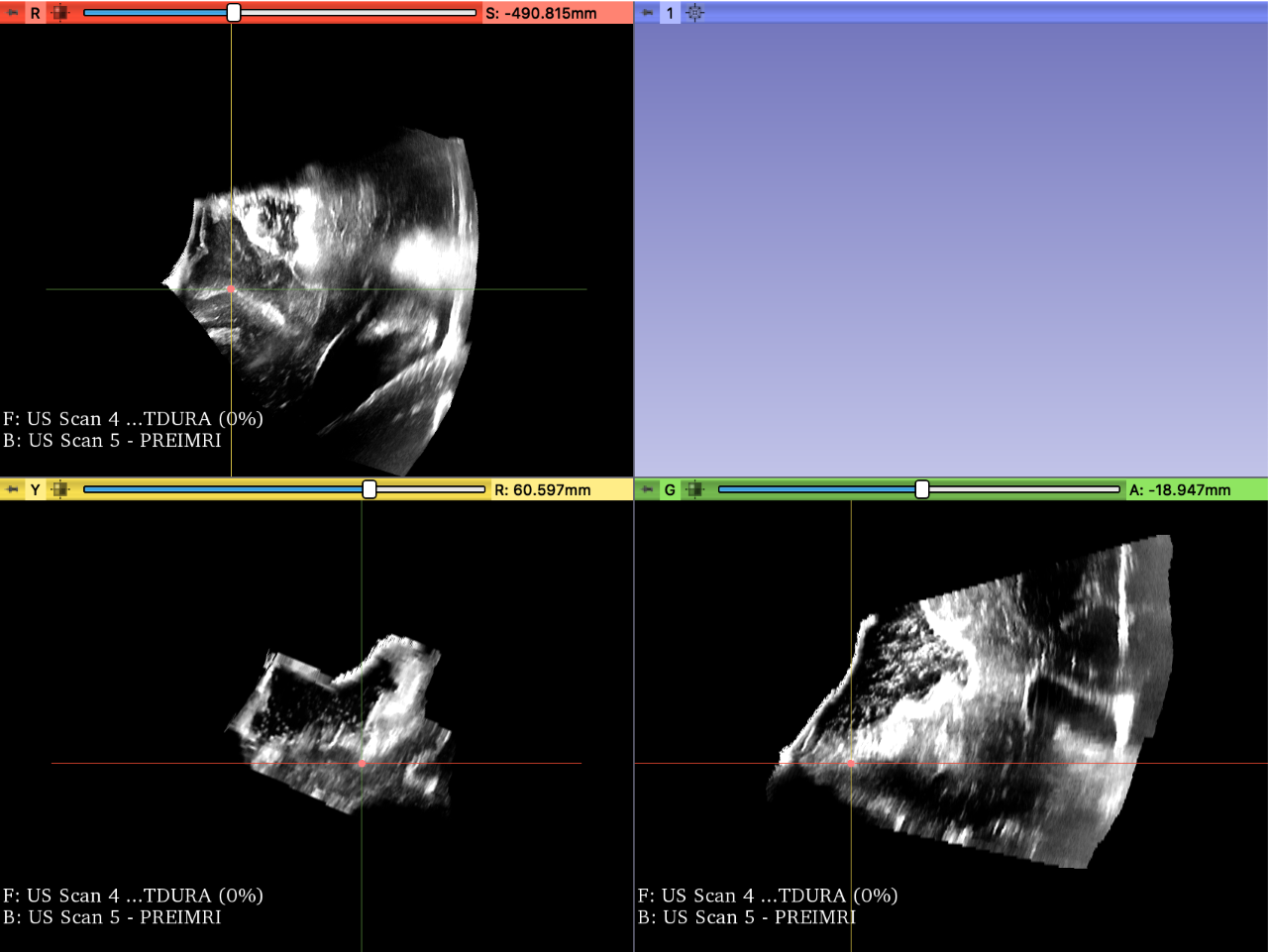The width and height of the screenshot is (1268, 952).
Task: Expand the yellow view controller with its pin
Action: 11,488
